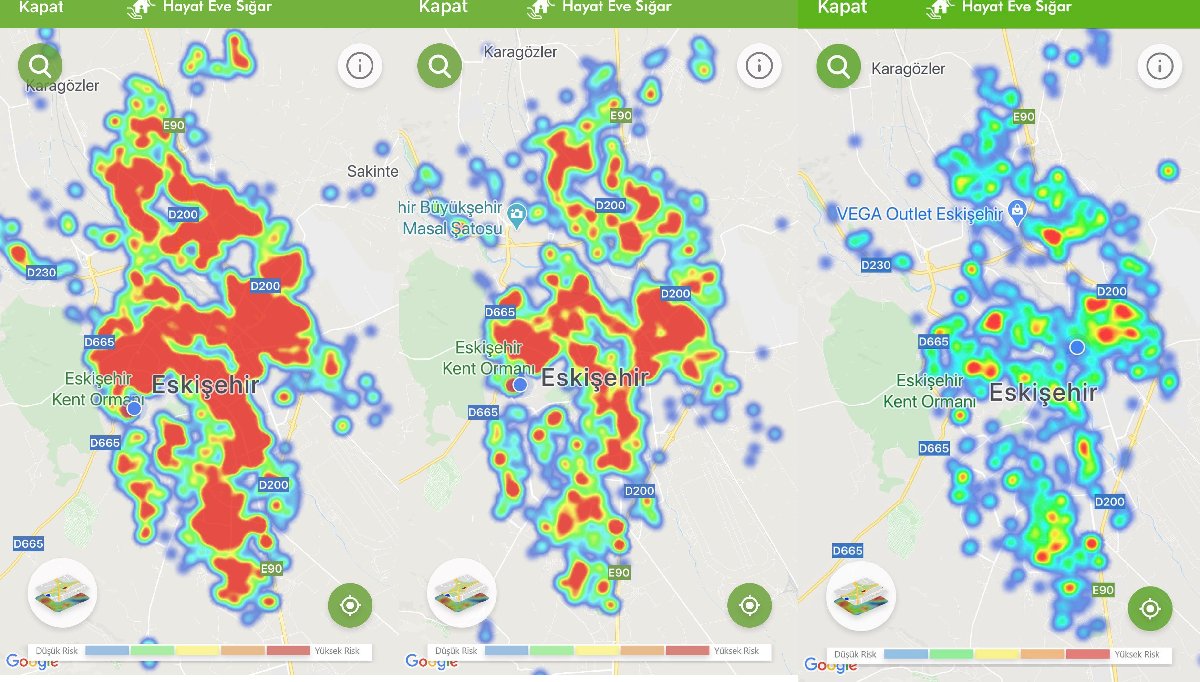1200x682 pixels.
Task: Click the blue current-location dot in right map
Action: point(1077,347)
